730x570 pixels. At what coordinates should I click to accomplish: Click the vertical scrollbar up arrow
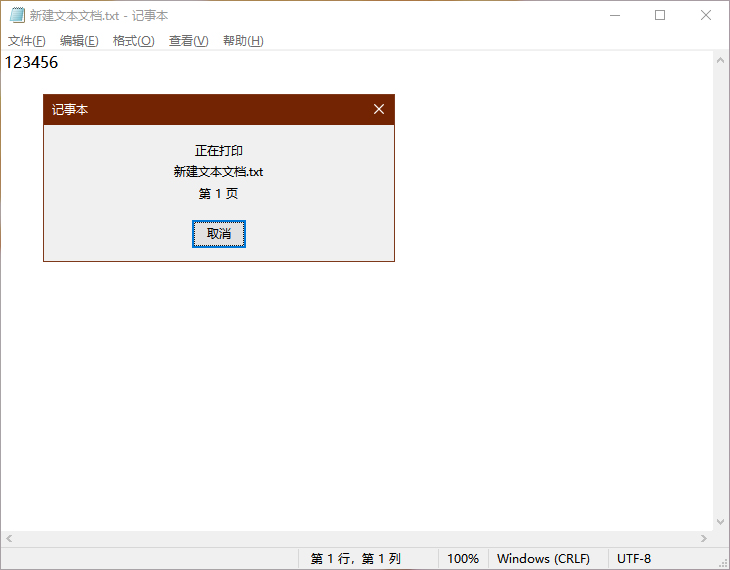(721, 60)
